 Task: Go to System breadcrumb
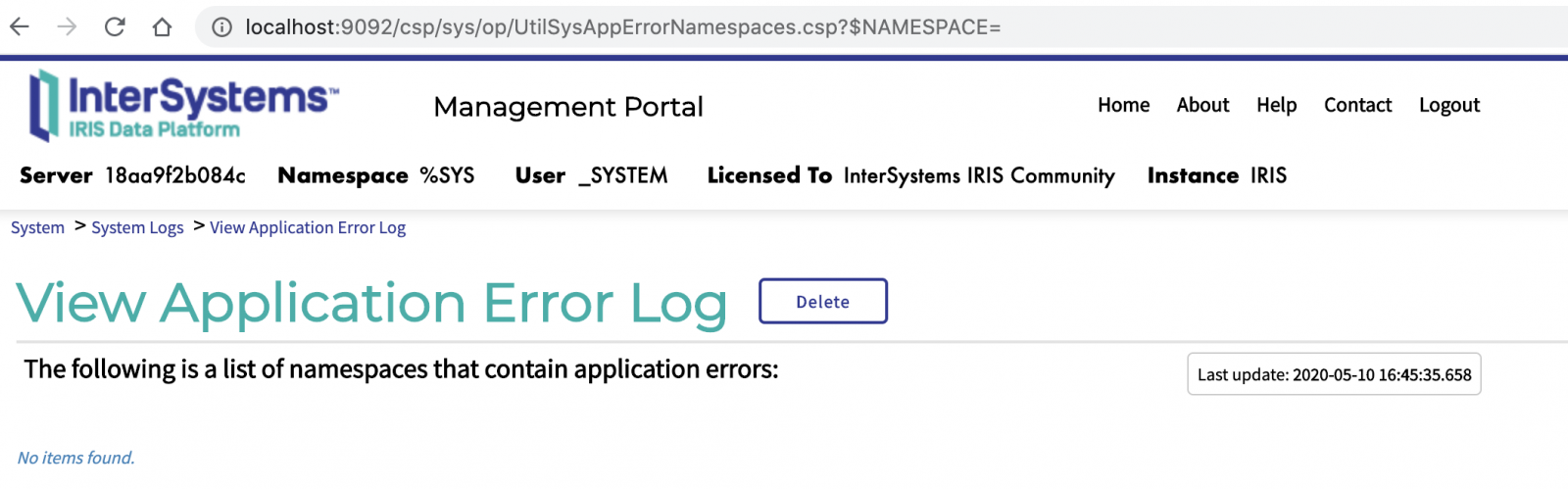[37, 227]
